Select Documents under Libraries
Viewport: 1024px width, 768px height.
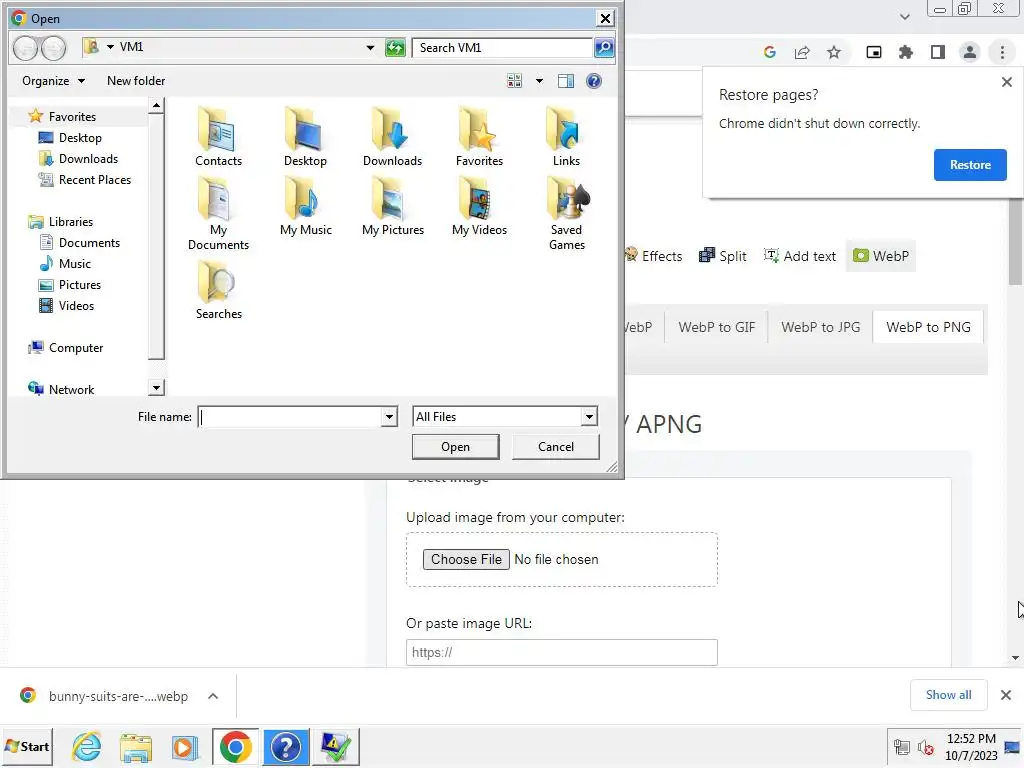[x=80, y=243]
